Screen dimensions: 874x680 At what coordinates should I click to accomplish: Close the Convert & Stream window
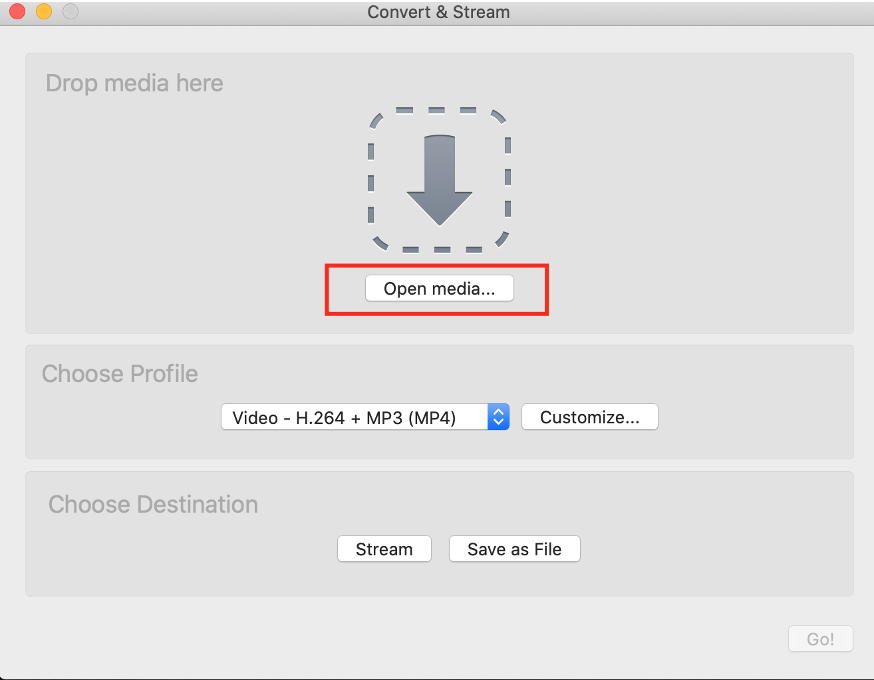pyautogui.click(x=17, y=13)
